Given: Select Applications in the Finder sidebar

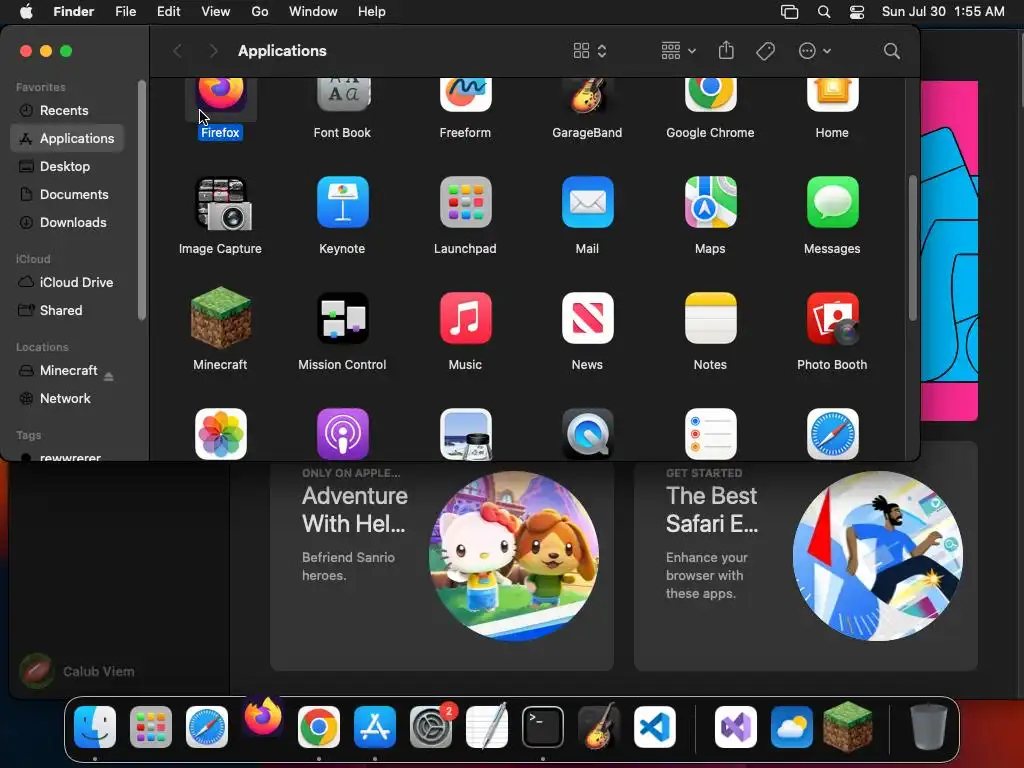Looking at the screenshot, I should 67,138.
